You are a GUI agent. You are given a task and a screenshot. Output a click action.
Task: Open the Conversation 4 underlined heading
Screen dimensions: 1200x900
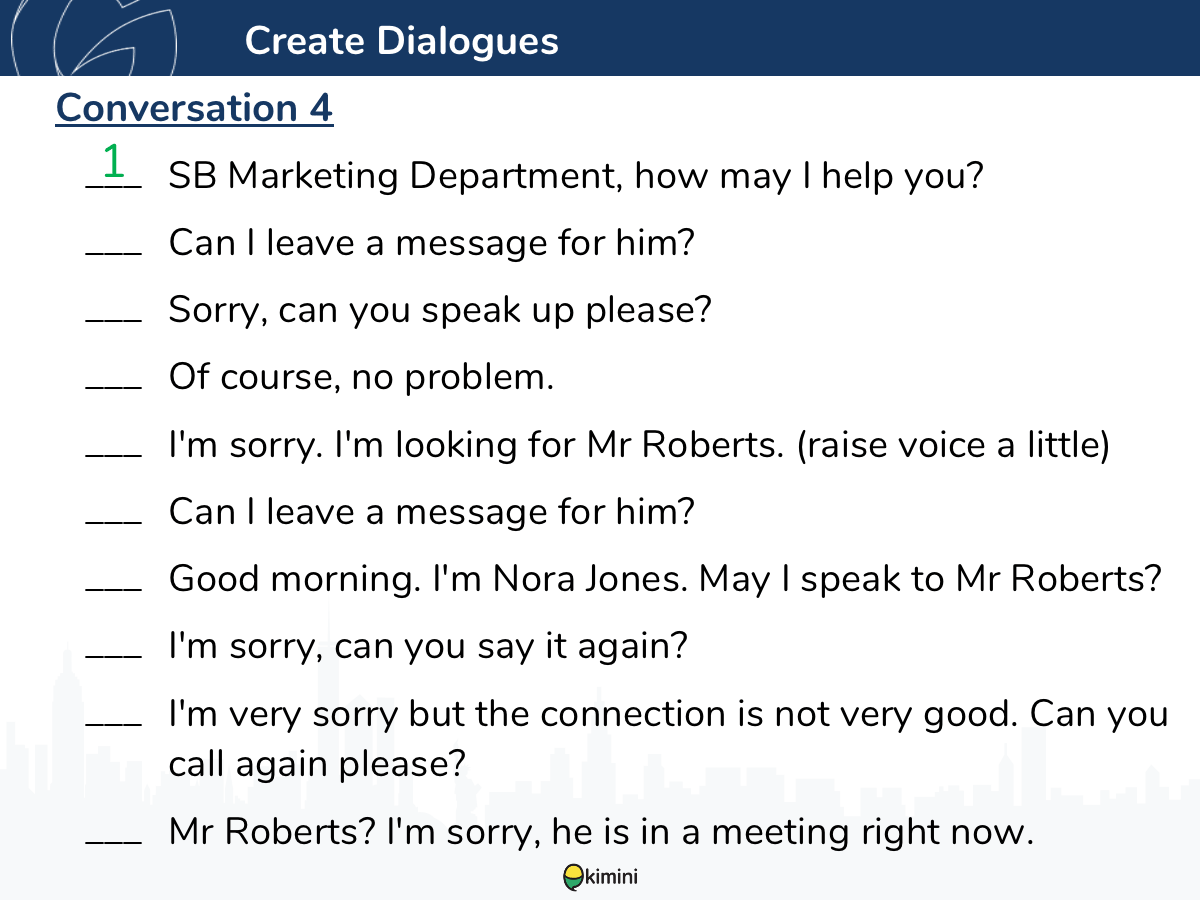(x=194, y=108)
